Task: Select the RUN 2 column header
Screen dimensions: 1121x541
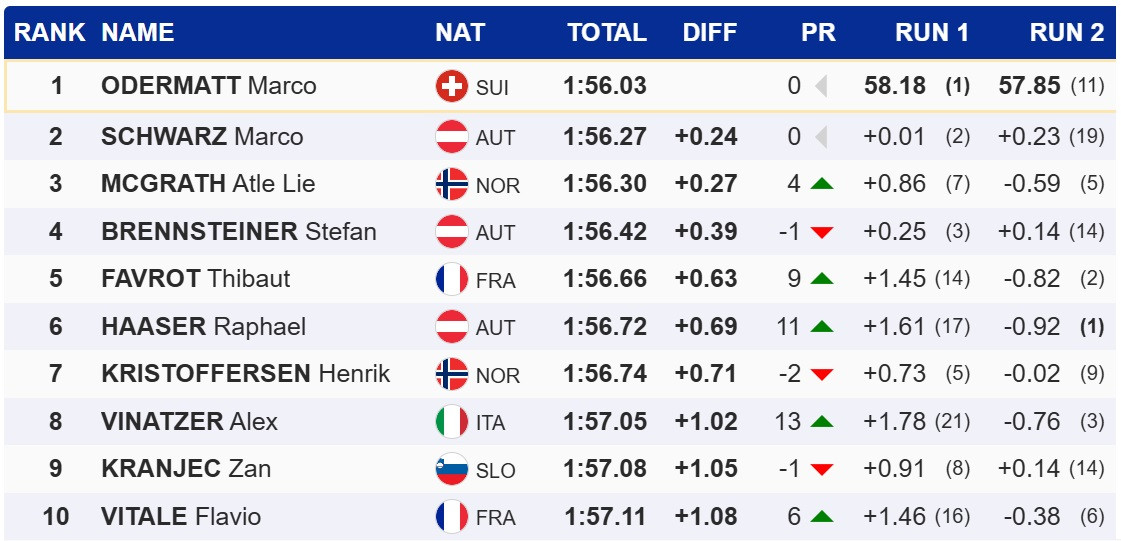Action: pyautogui.click(x=1067, y=33)
